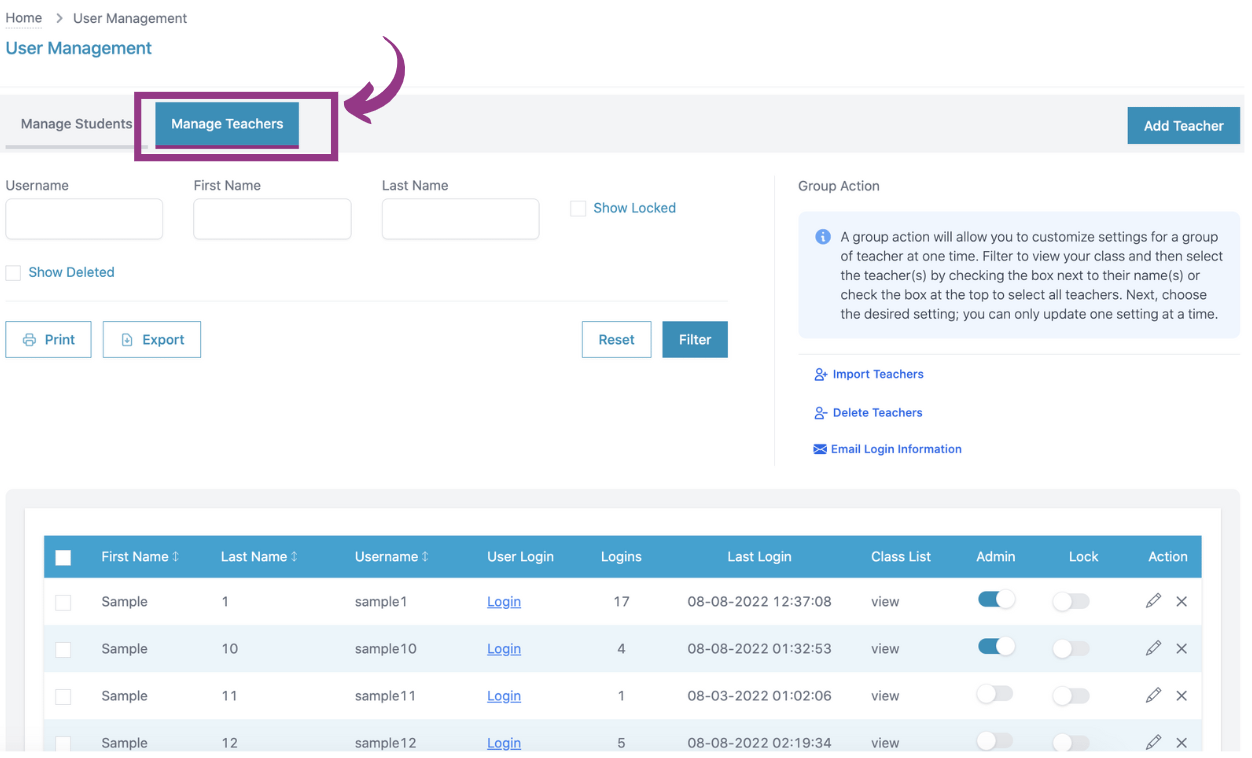1252x758 pixels.
Task: Focus the Last Name filter field
Action: click(x=460, y=219)
